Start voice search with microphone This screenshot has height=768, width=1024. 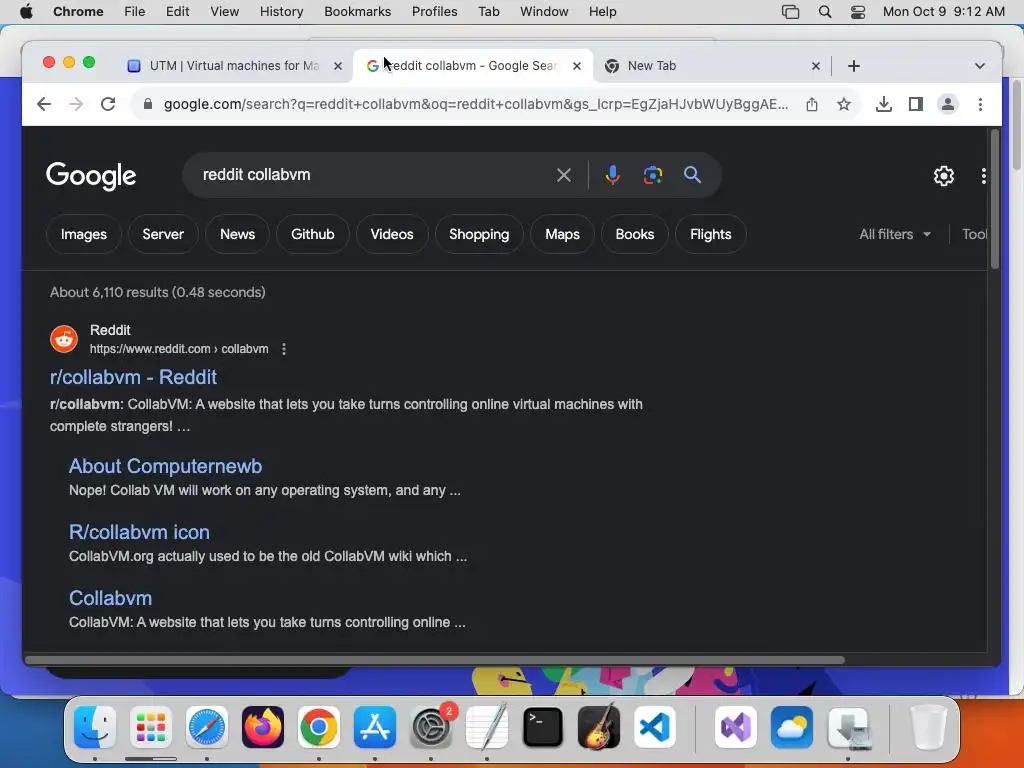(x=613, y=175)
